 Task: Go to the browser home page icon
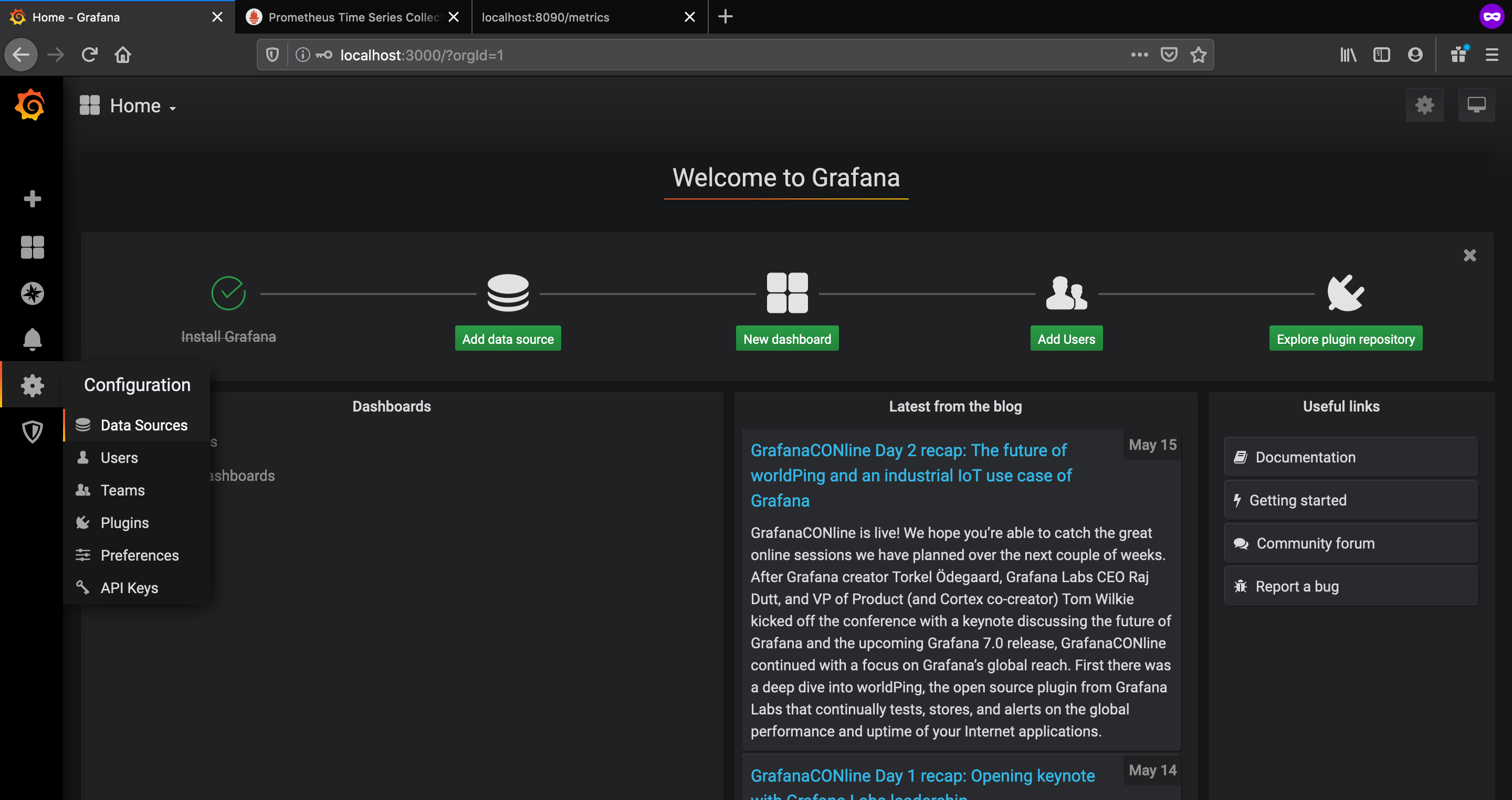pos(123,55)
